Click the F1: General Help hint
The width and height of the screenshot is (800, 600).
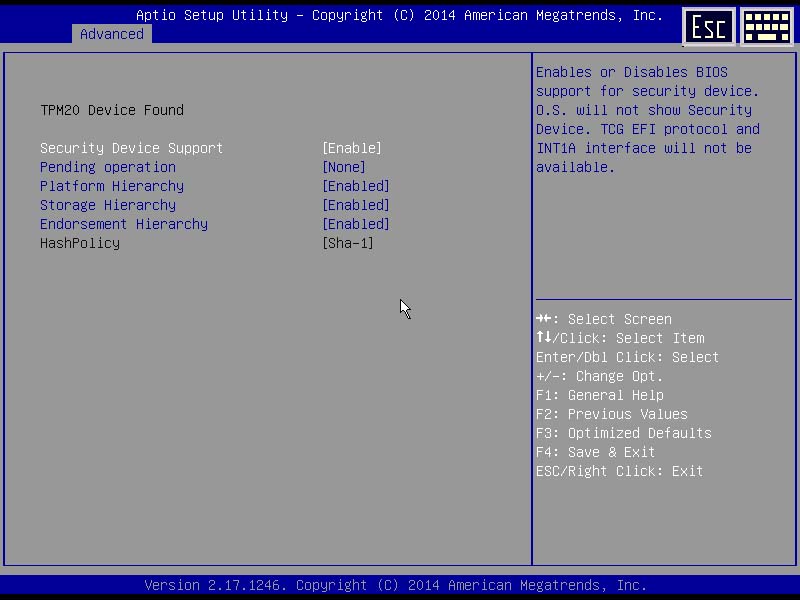point(599,395)
